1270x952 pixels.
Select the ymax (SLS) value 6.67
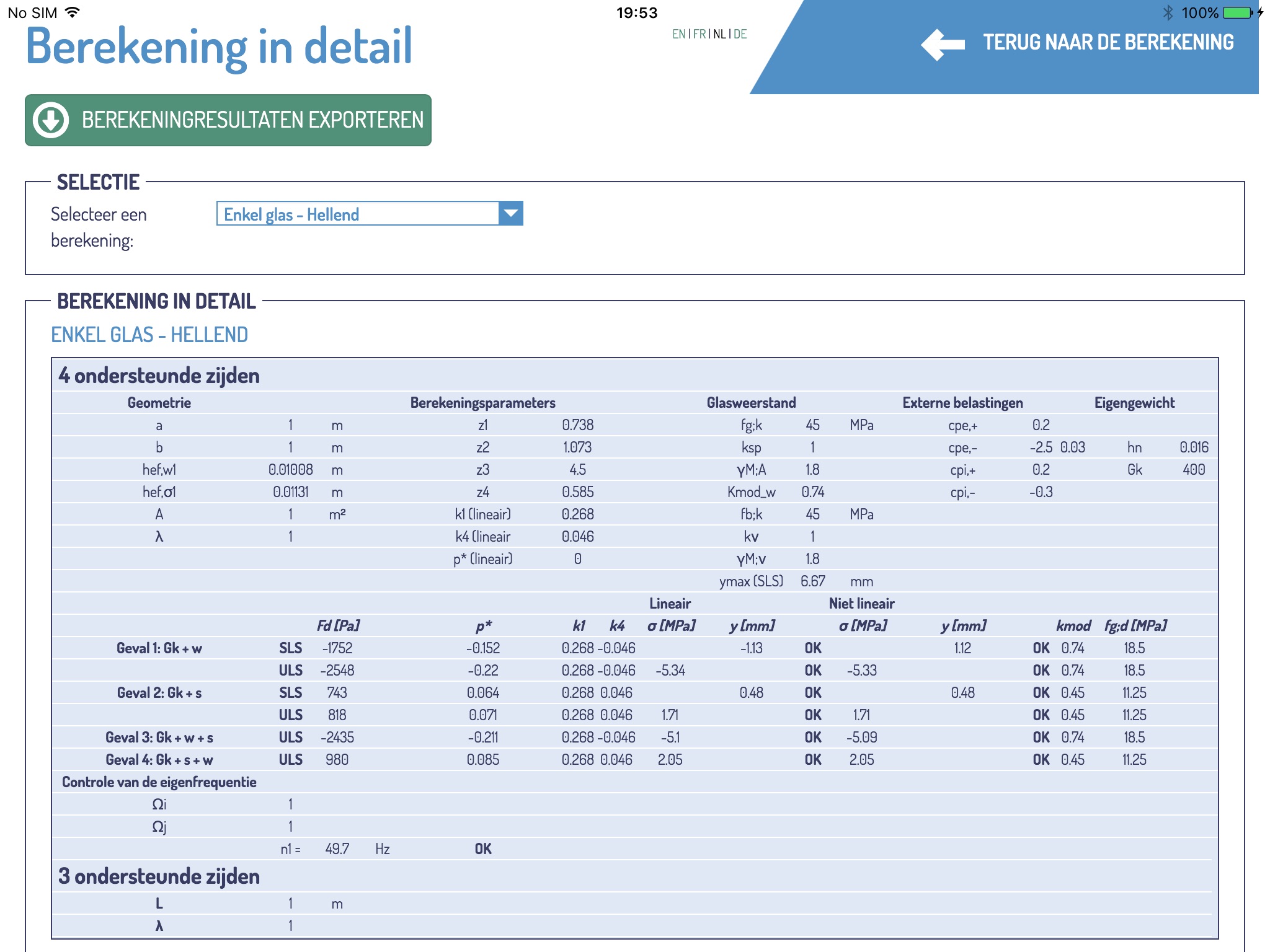click(813, 581)
